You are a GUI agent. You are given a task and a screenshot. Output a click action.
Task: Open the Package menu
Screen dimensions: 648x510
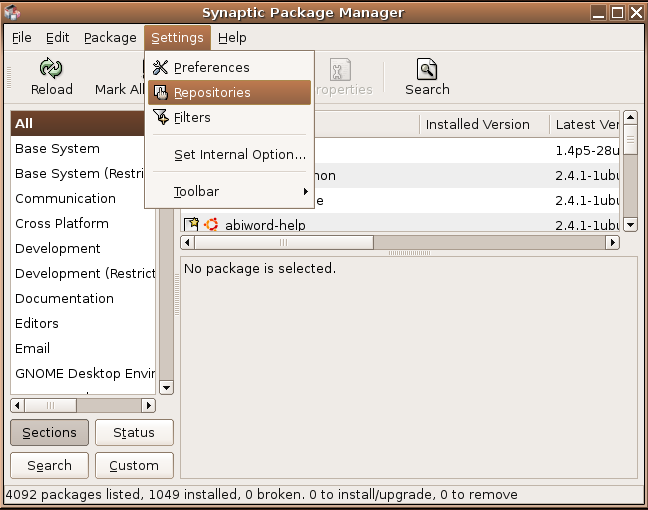click(110, 38)
